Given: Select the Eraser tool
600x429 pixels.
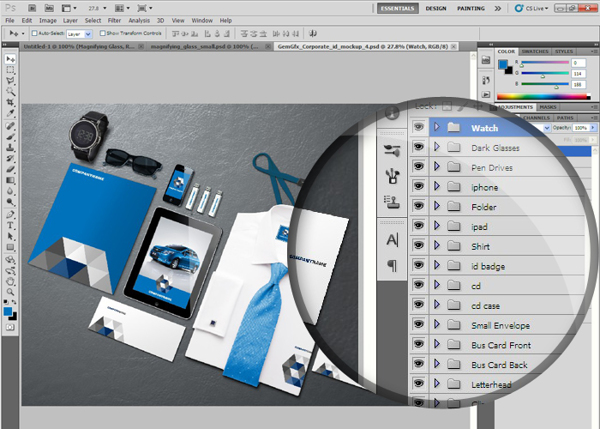Looking at the screenshot, I should click(10, 169).
